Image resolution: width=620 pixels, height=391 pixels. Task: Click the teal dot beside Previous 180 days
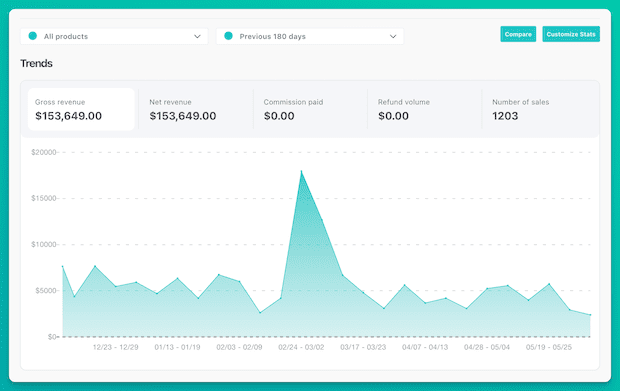point(228,36)
